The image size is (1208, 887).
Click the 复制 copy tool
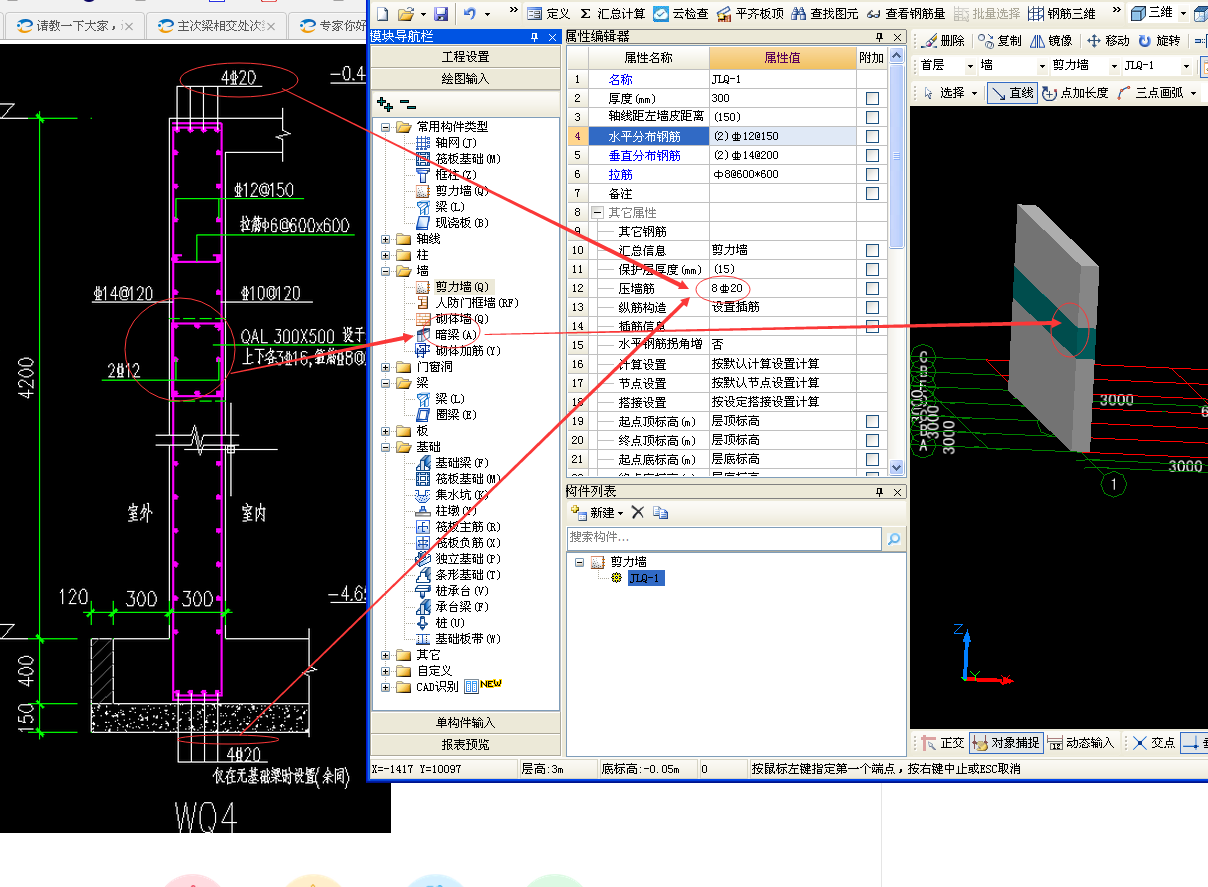1000,40
